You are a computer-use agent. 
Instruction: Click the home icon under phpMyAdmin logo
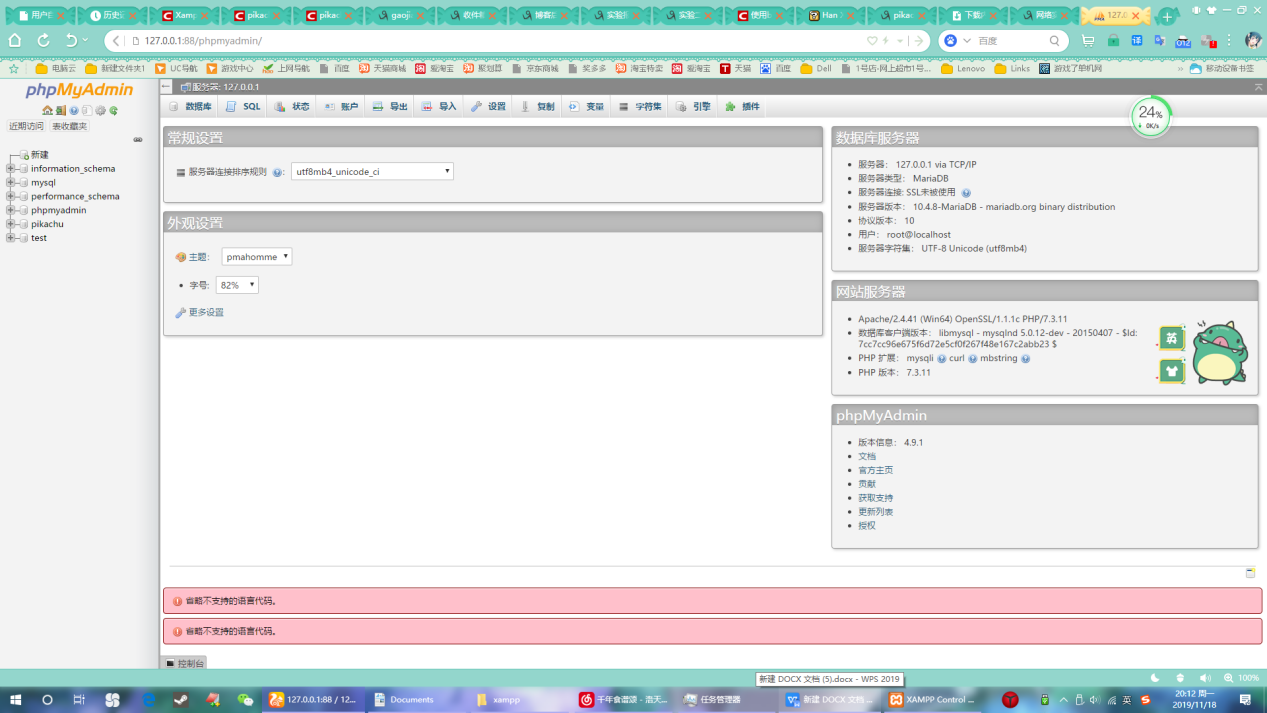pos(47,111)
